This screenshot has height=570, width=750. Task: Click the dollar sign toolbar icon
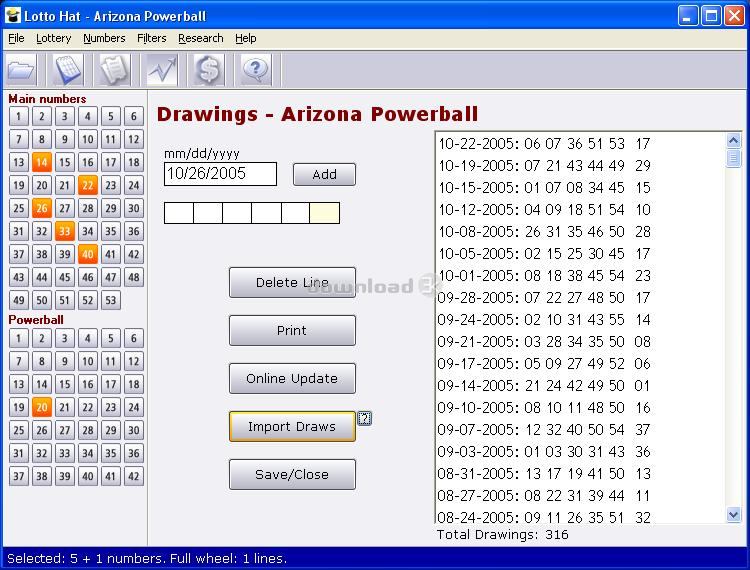209,70
